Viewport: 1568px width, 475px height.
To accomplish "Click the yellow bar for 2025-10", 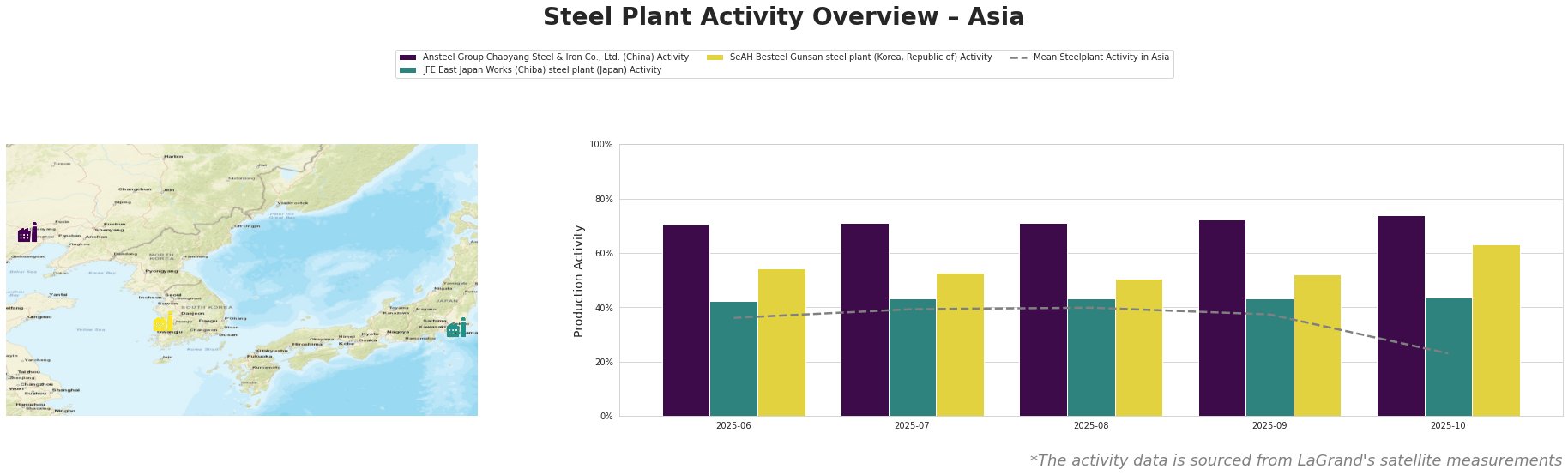I will click(x=1496, y=331).
